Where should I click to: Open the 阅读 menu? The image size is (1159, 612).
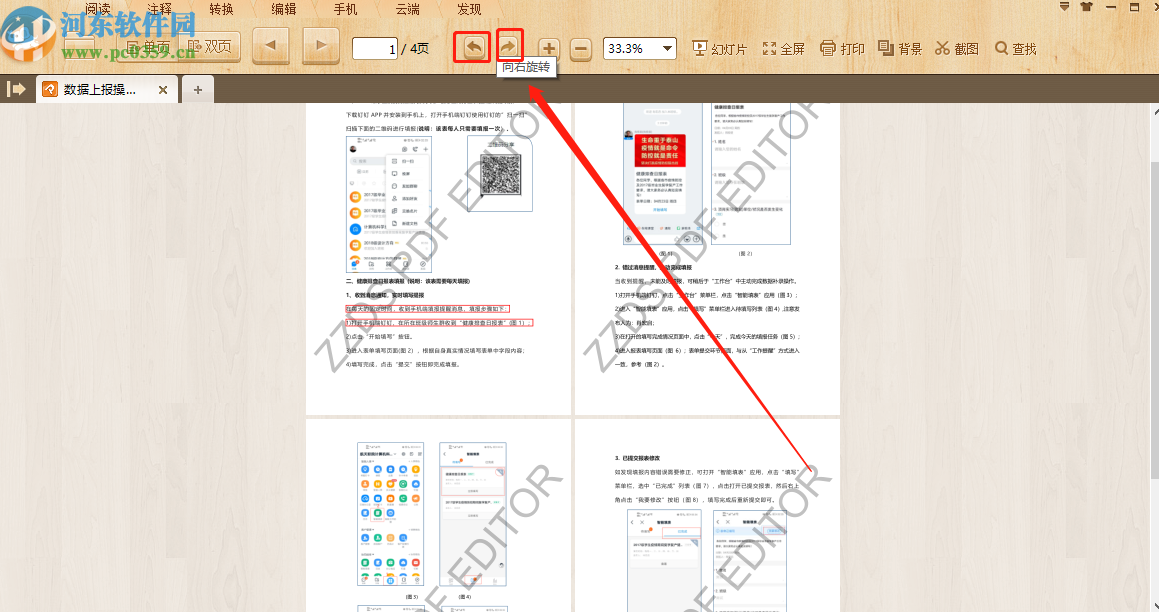coord(98,9)
